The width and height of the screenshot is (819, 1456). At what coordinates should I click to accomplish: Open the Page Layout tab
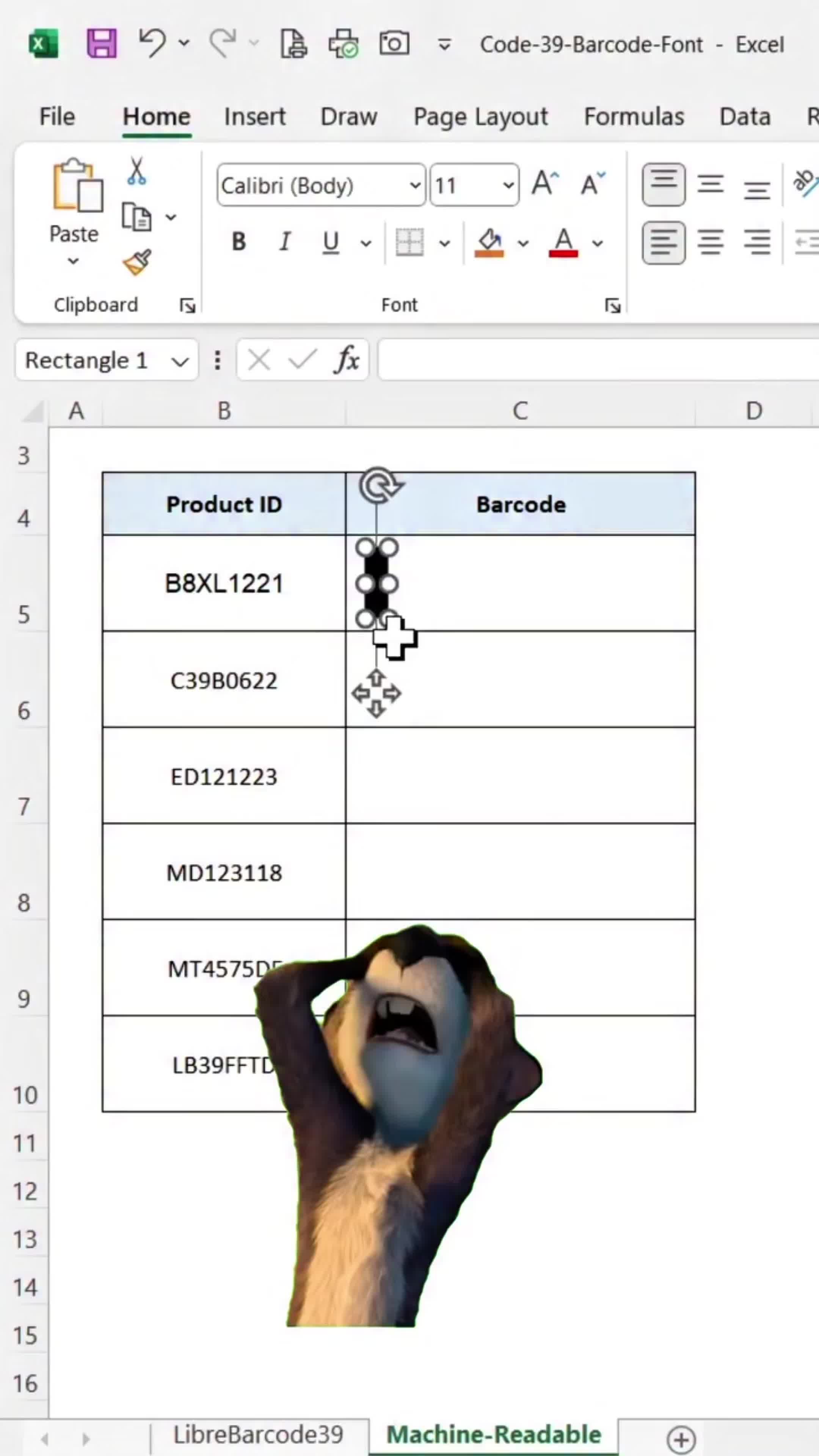coord(481,116)
